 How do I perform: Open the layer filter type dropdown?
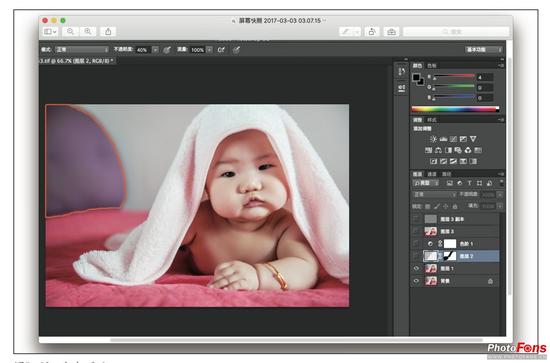[x=425, y=183]
